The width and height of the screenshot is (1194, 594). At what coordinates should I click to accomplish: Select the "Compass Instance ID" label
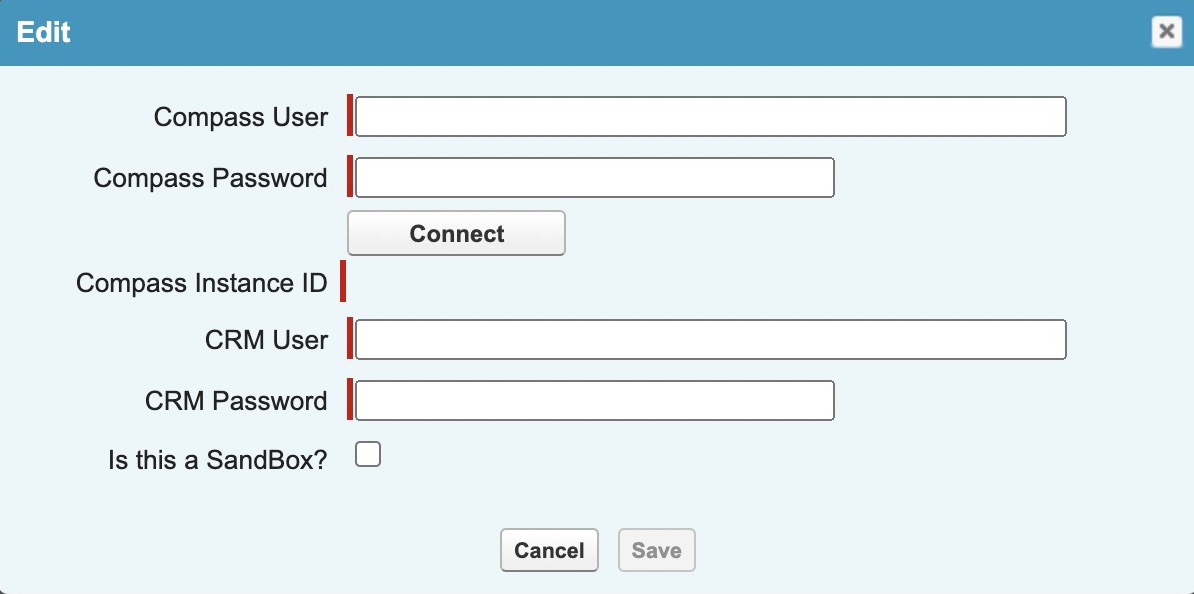point(201,283)
